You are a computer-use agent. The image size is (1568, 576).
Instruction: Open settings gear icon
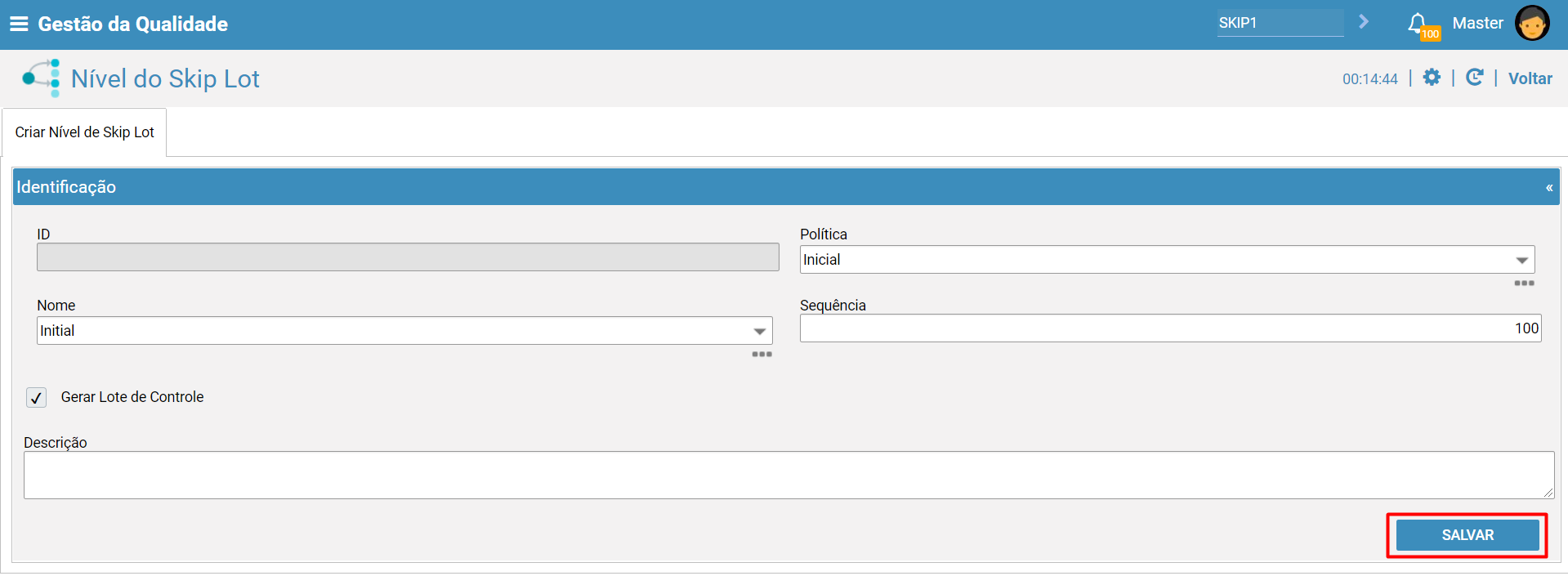(1432, 78)
